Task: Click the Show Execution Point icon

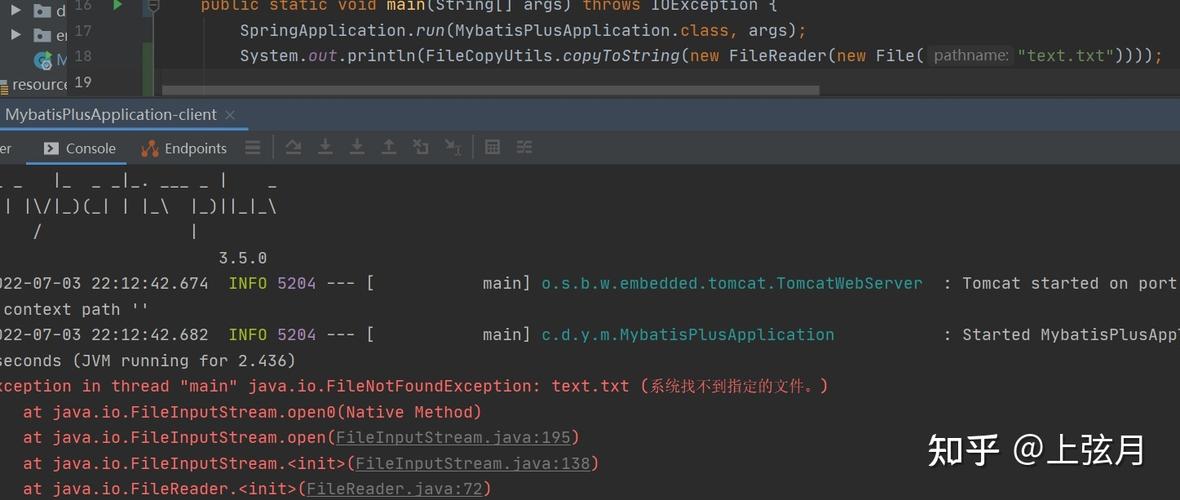Action: pos(293,148)
